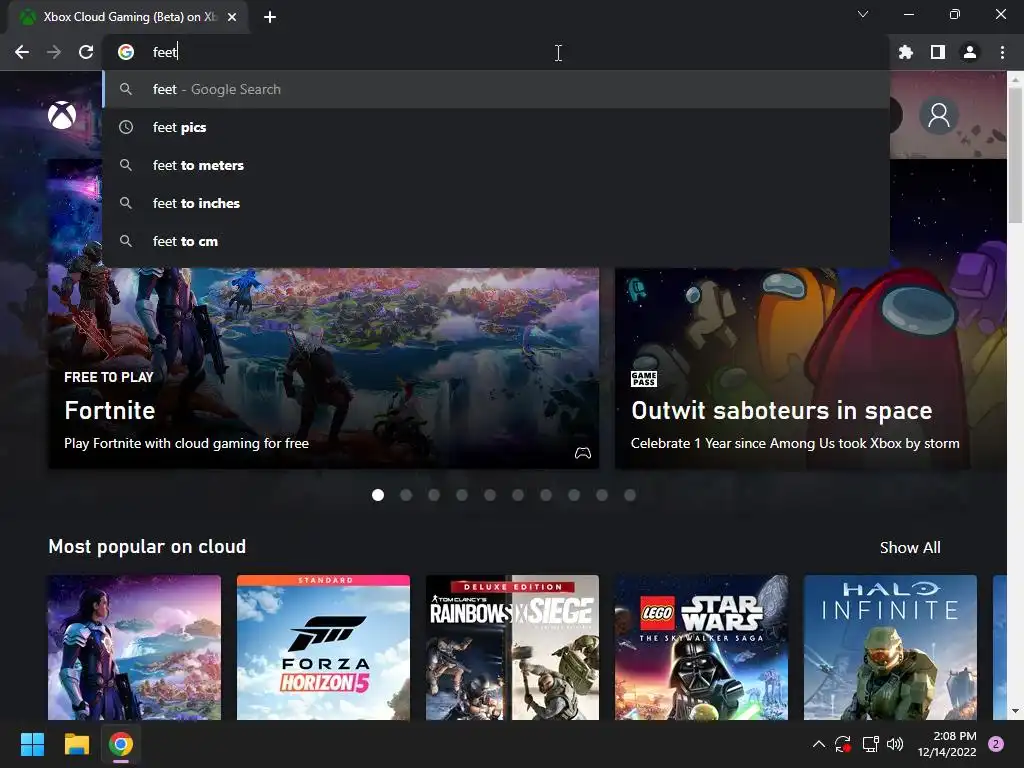Select the 'feet to meters' suggestion
Image resolution: width=1024 pixels, height=768 pixels.
tap(496, 165)
